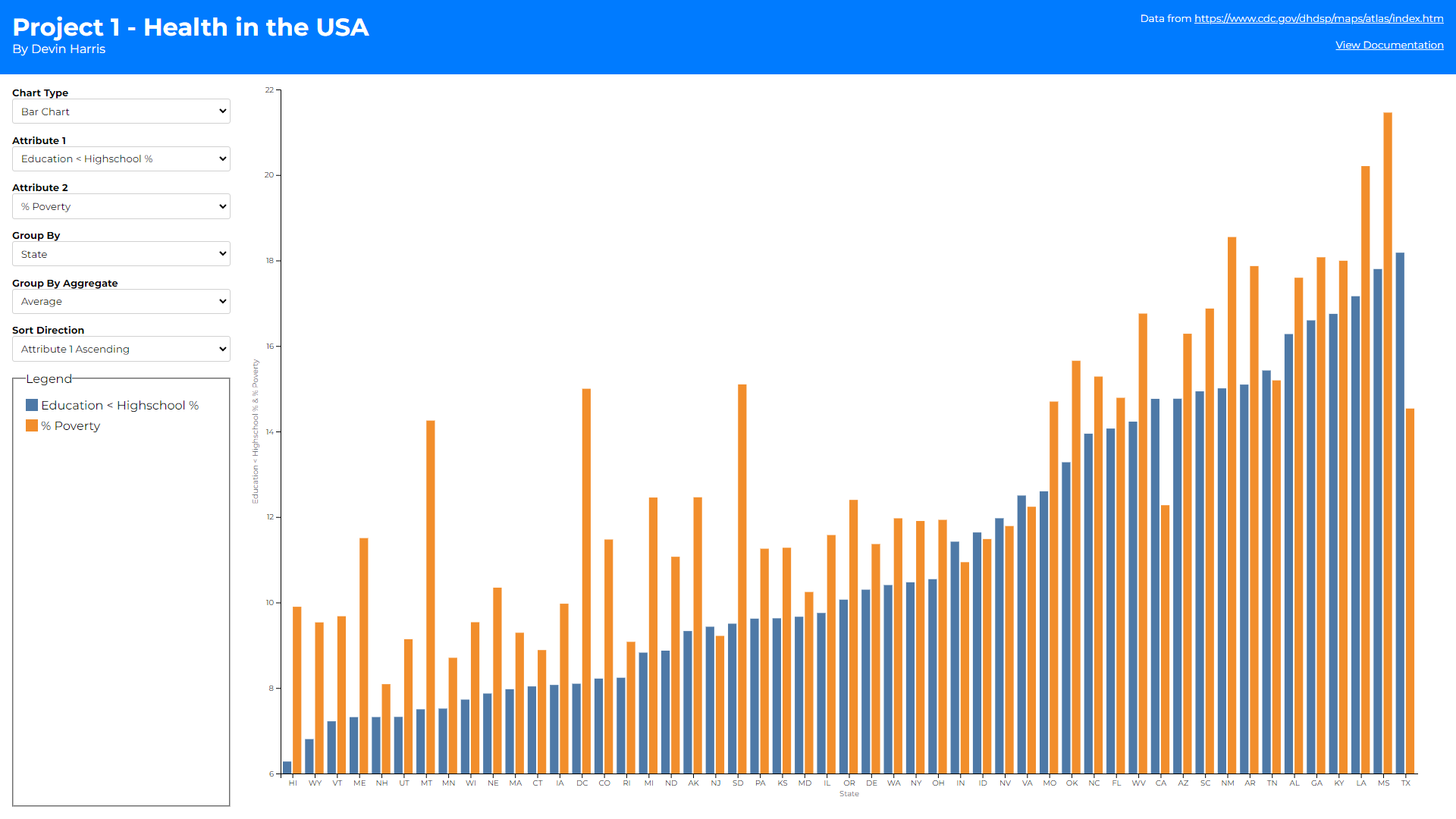The height and width of the screenshot is (819, 1456).
Task: Click the orange bar for NM
Action: pyautogui.click(x=1232, y=504)
